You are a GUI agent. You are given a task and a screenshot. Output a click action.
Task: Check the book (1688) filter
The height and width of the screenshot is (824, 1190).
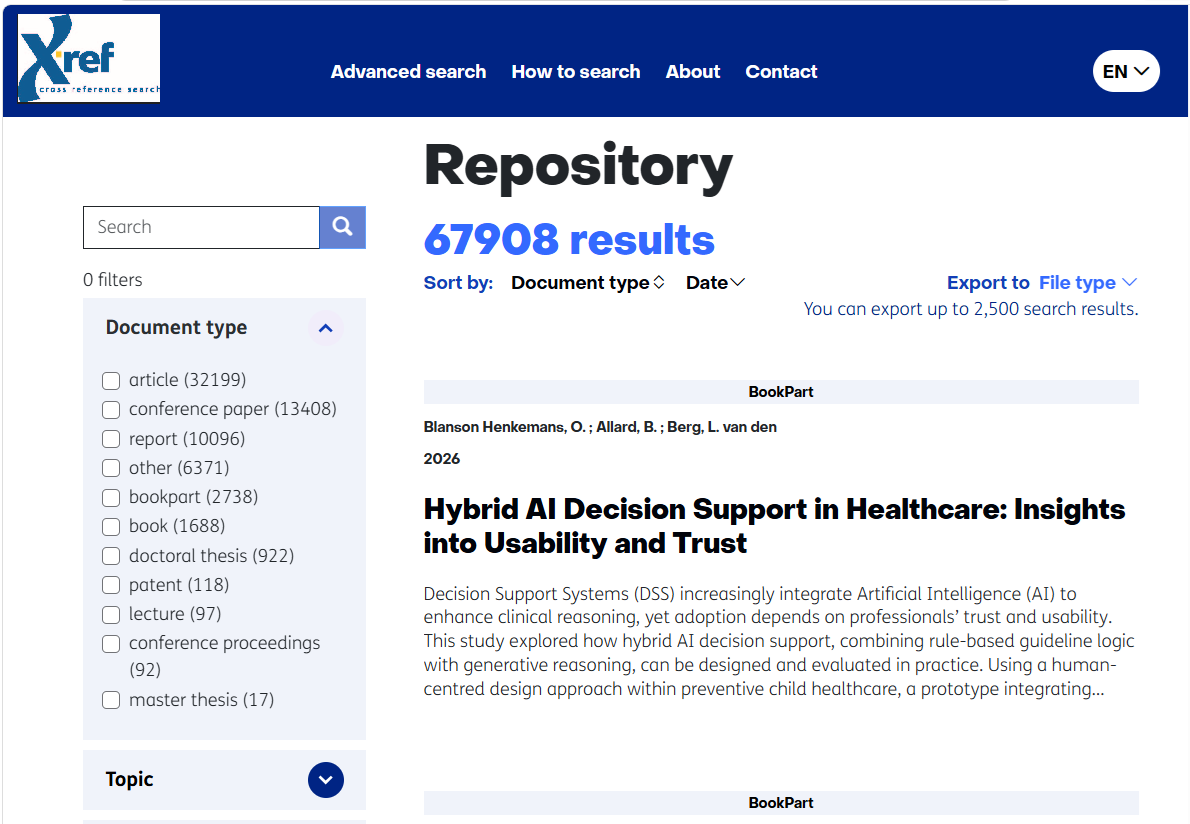tap(111, 527)
